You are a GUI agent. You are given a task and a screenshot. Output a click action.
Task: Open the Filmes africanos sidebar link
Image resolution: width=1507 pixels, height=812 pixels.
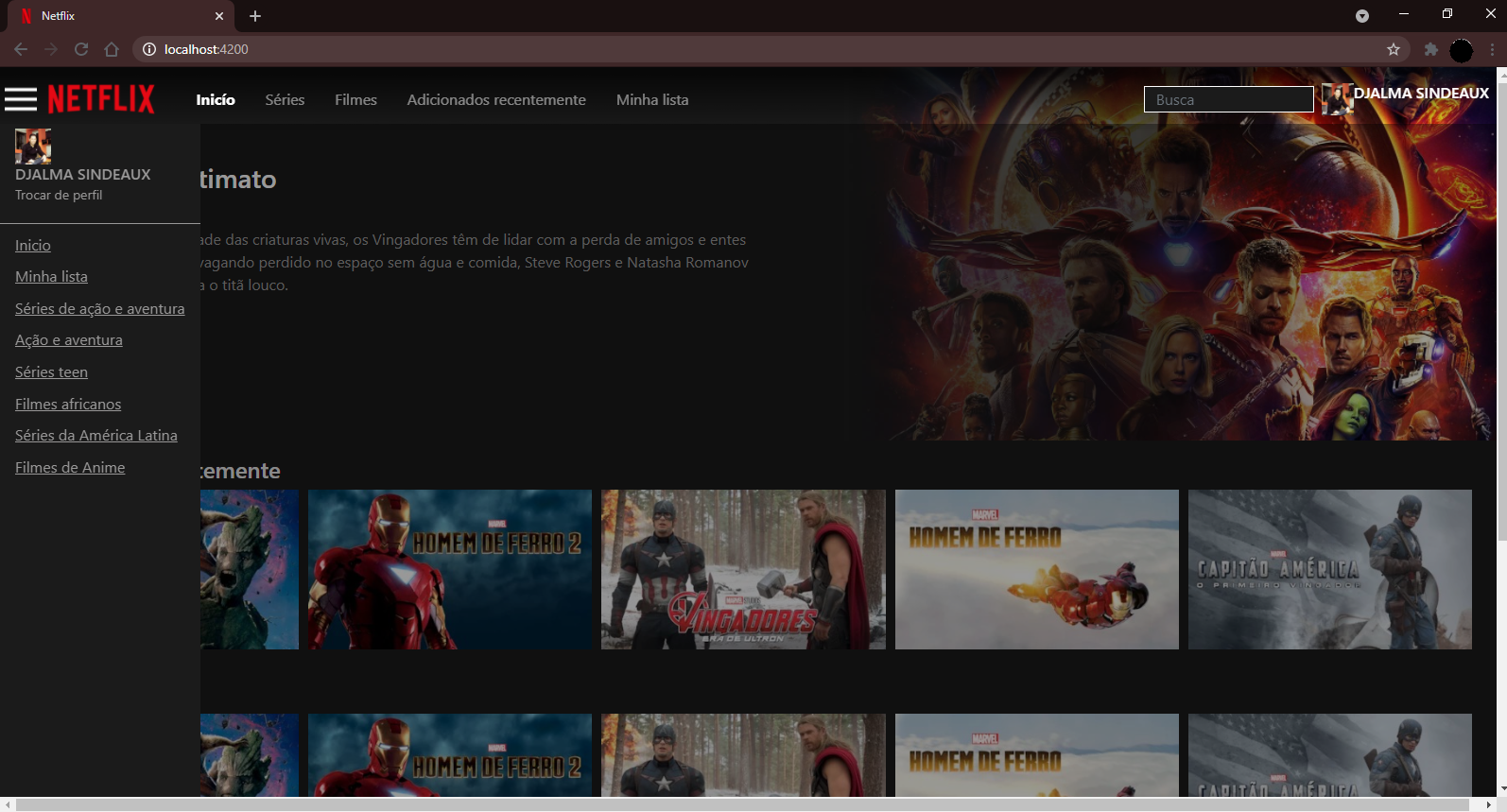[68, 405]
